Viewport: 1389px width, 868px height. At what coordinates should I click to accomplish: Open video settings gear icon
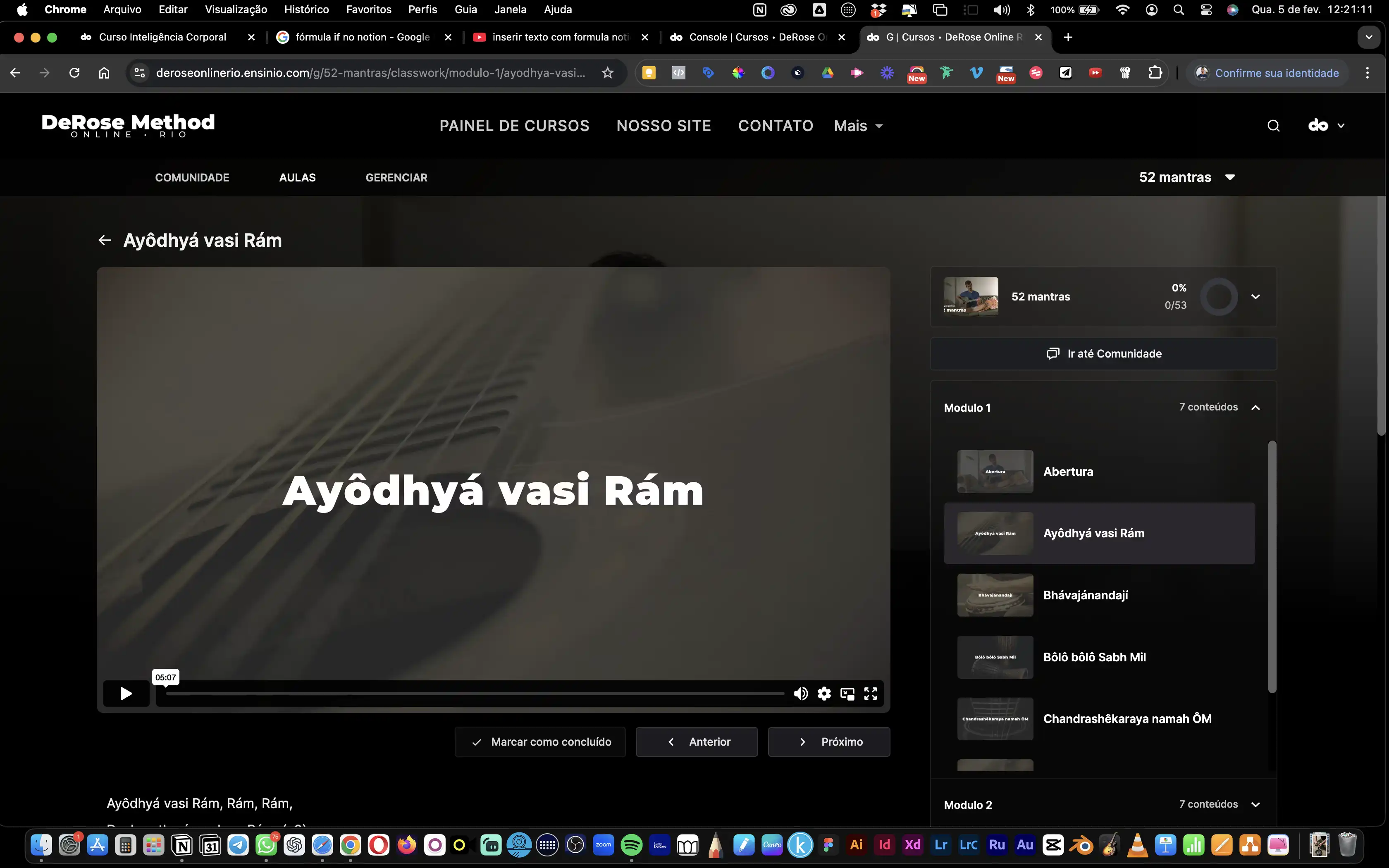pyautogui.click(x=824, y=694)
